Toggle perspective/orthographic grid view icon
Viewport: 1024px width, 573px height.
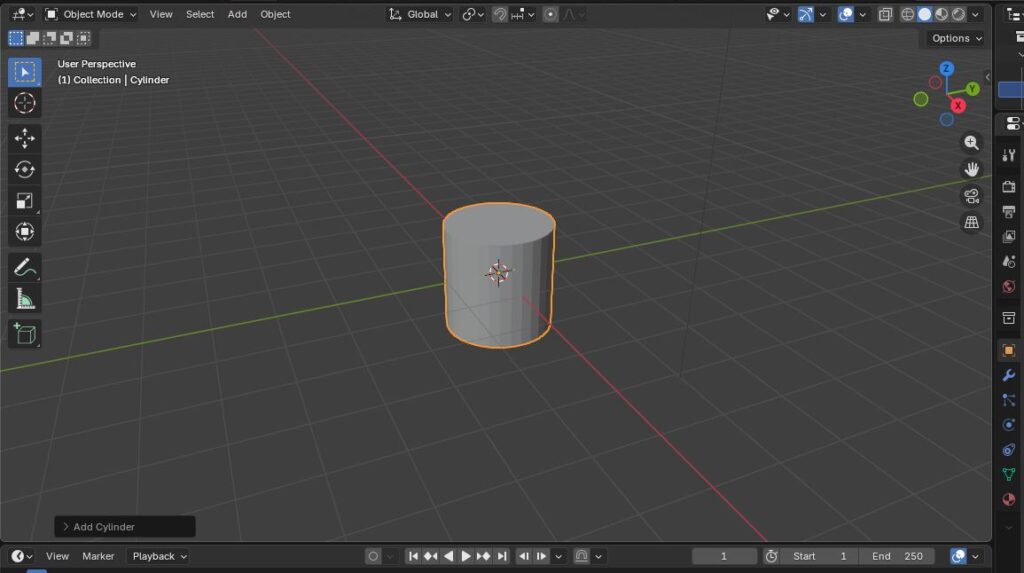[971, 222]
